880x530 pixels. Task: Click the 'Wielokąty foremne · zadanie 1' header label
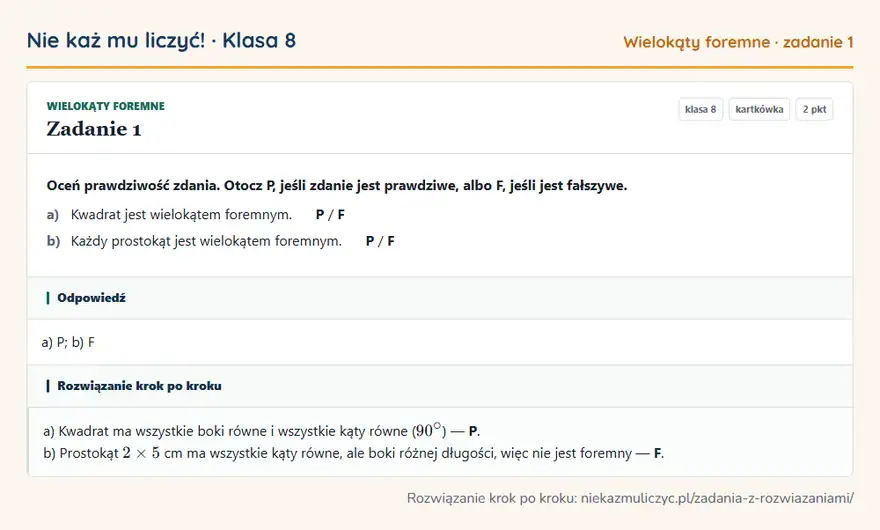pos(738,42)
